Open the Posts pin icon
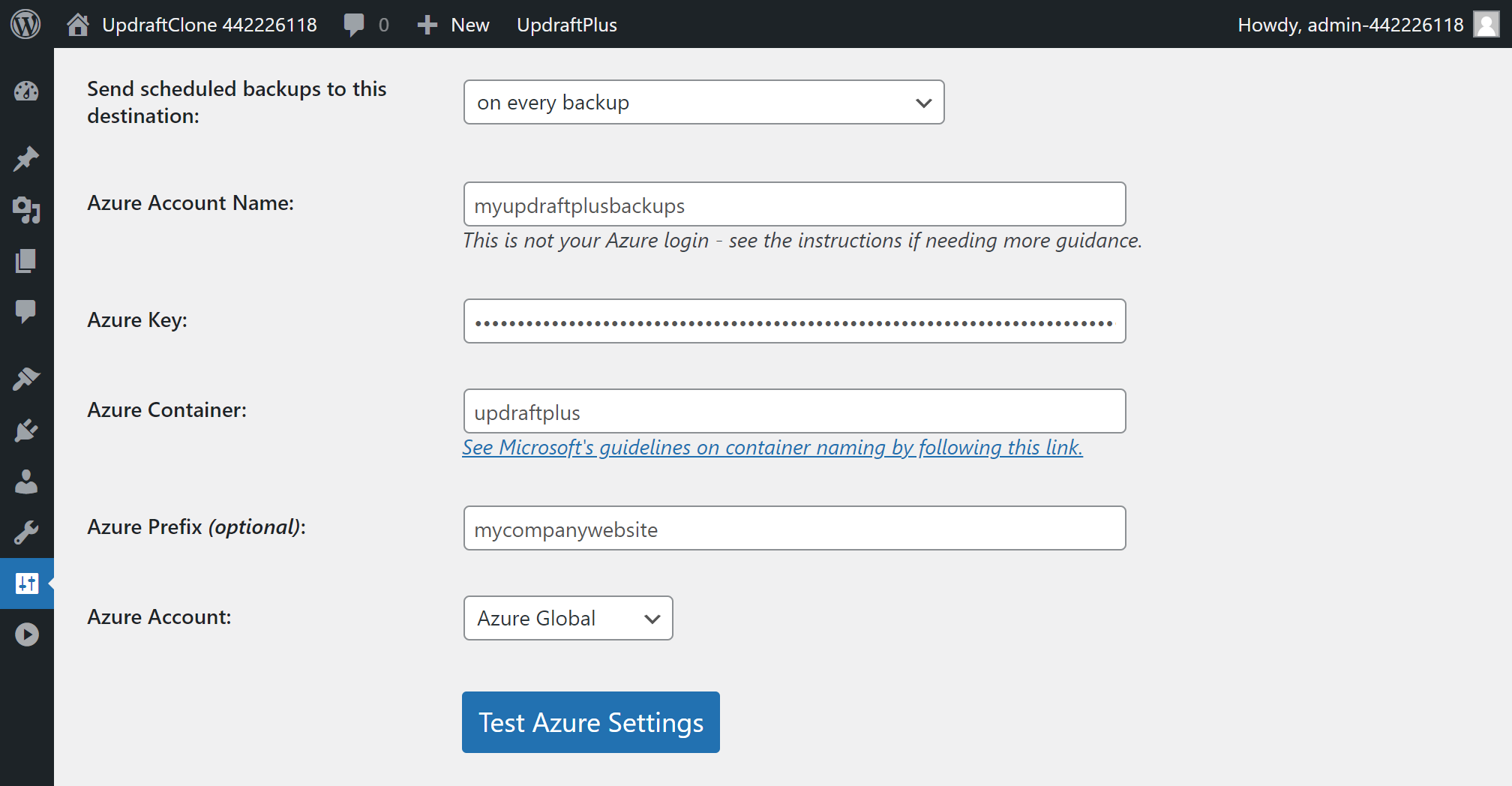 [26, 158]
